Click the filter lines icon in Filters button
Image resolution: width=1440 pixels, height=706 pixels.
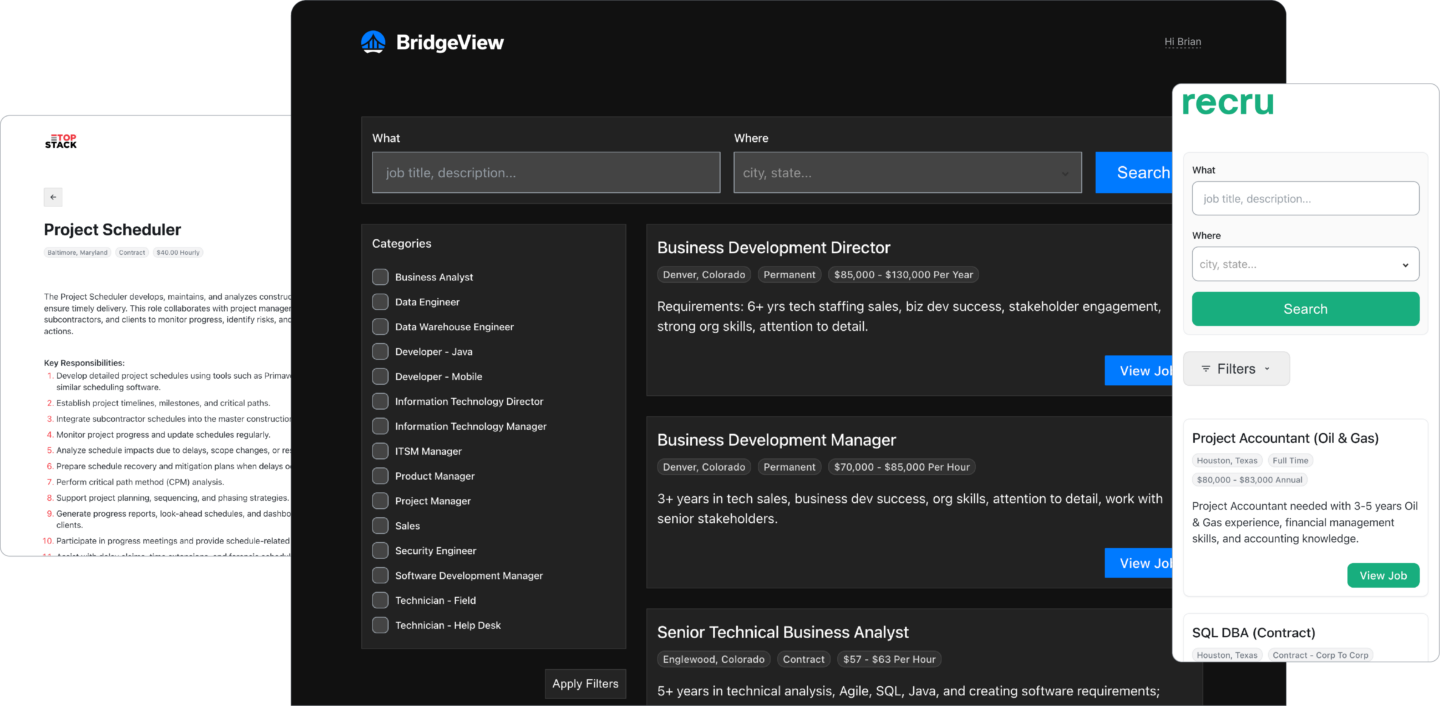tap(1205, 369)
